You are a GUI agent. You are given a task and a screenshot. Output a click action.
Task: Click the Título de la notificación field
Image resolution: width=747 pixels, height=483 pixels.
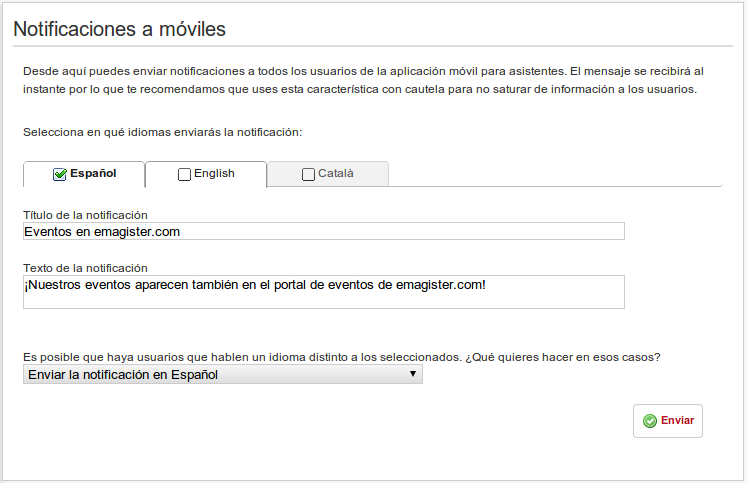324,231
